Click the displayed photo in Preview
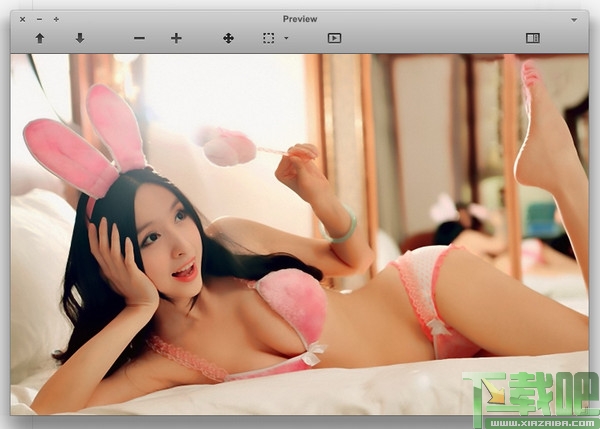 point(300,234)
